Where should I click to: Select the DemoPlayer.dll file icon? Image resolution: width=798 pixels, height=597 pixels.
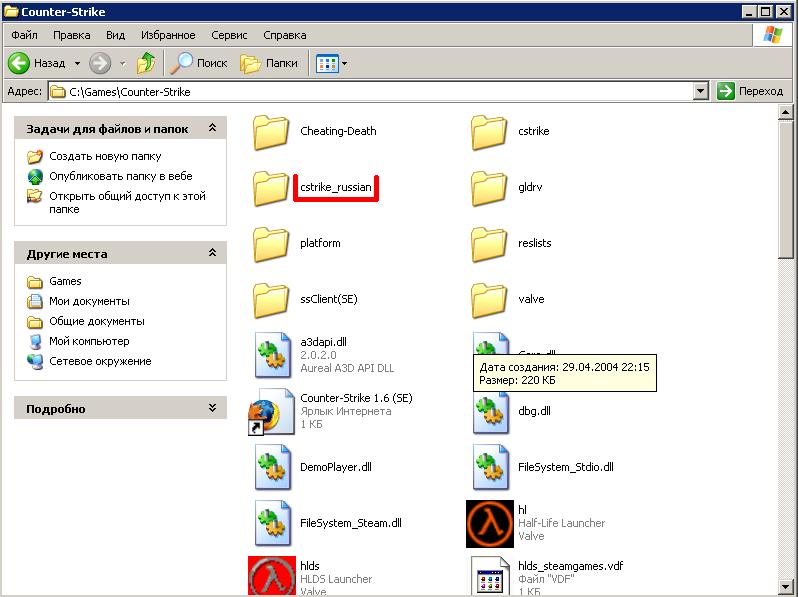(x=274, y=467)
